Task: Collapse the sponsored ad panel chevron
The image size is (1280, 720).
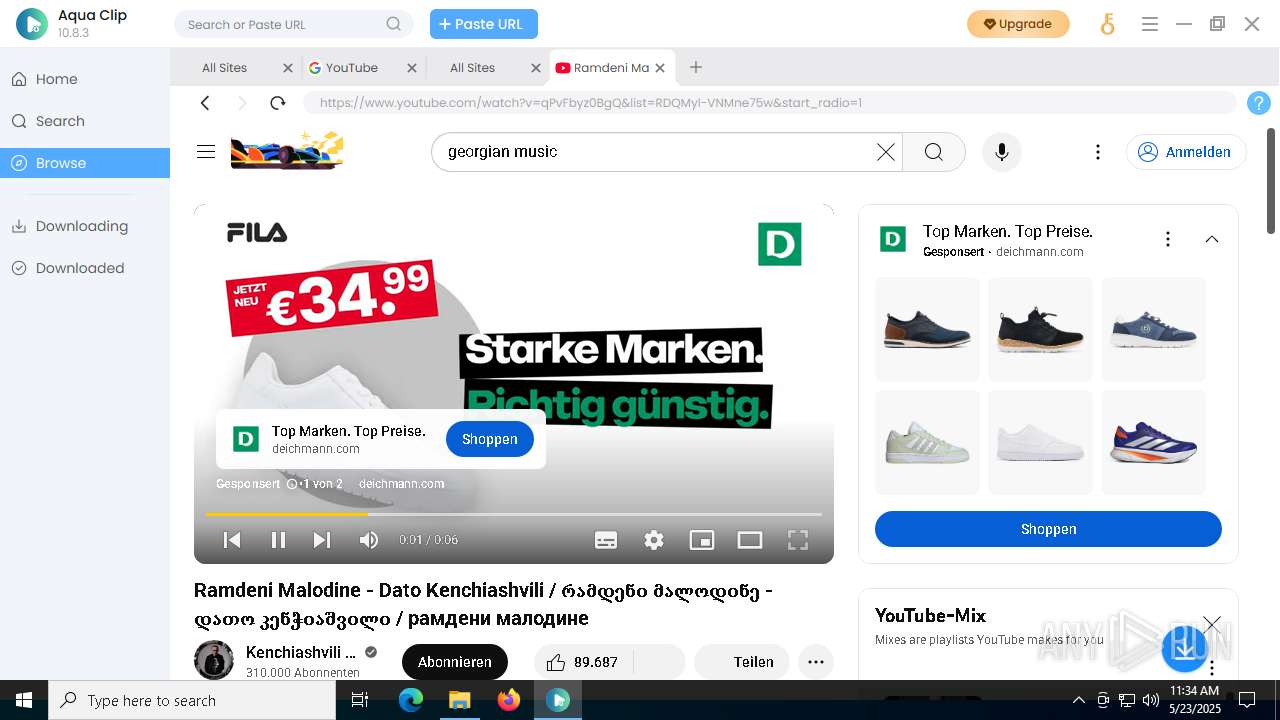Action: pyautogui.click(x=1212, y=239)
